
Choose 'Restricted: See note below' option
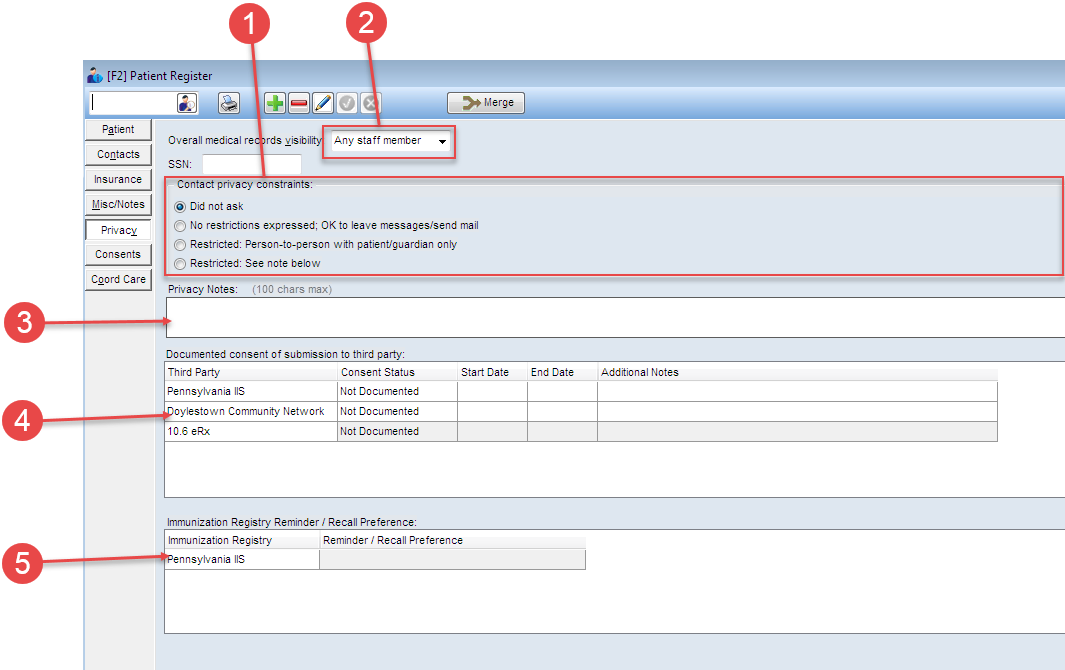[x=180, y=264]
